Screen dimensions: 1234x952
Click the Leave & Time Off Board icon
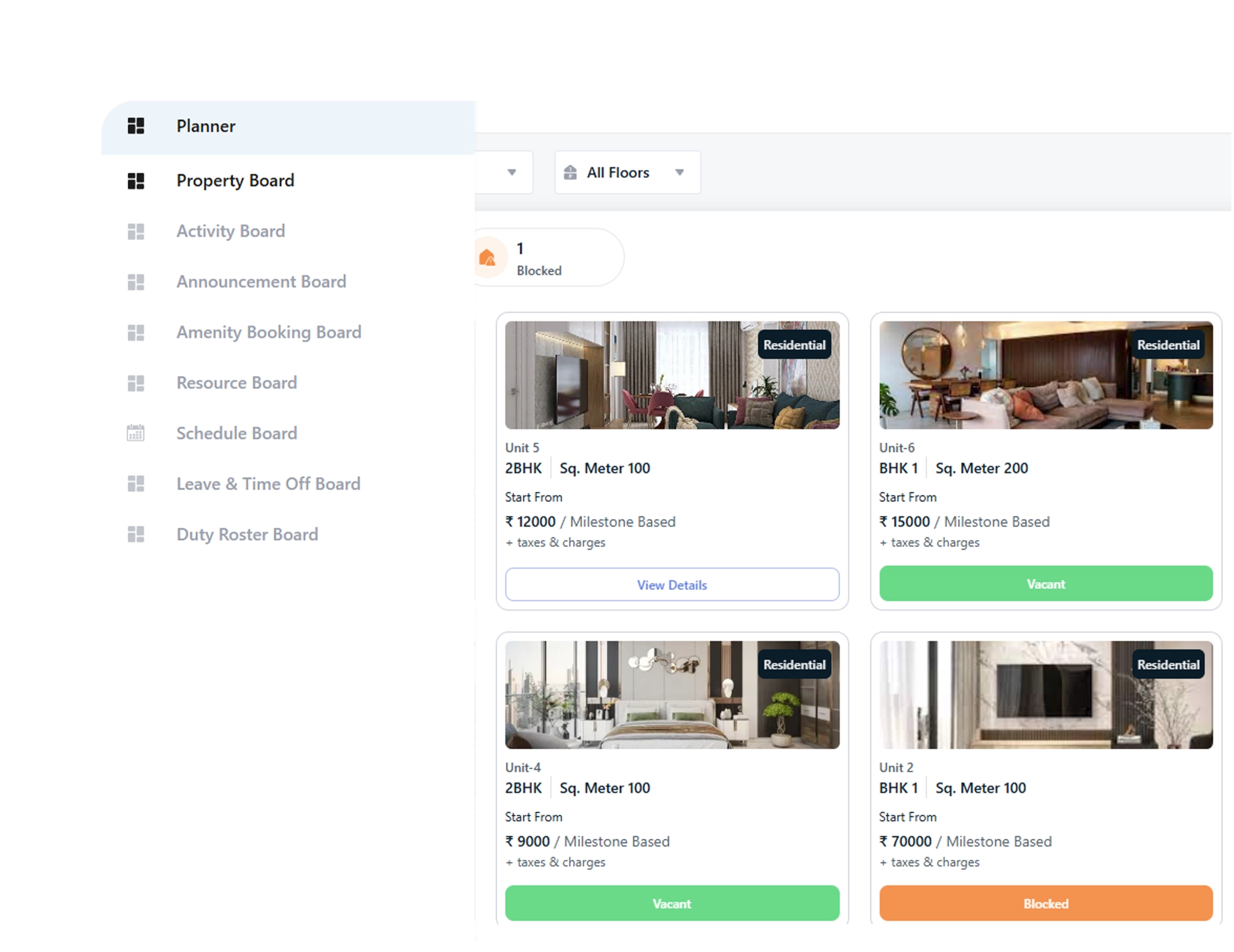pyautogui.click(x=135, y=484)
